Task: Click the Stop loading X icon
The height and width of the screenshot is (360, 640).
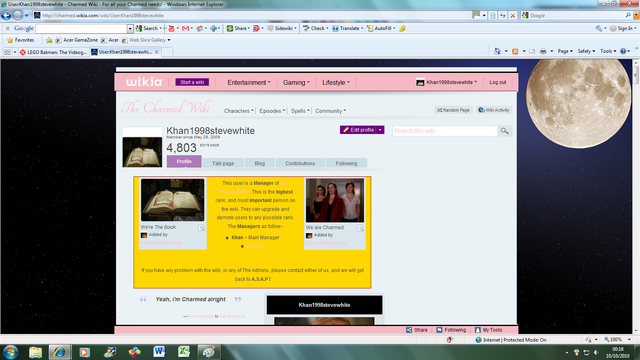Action: click(x=513, y=16)
